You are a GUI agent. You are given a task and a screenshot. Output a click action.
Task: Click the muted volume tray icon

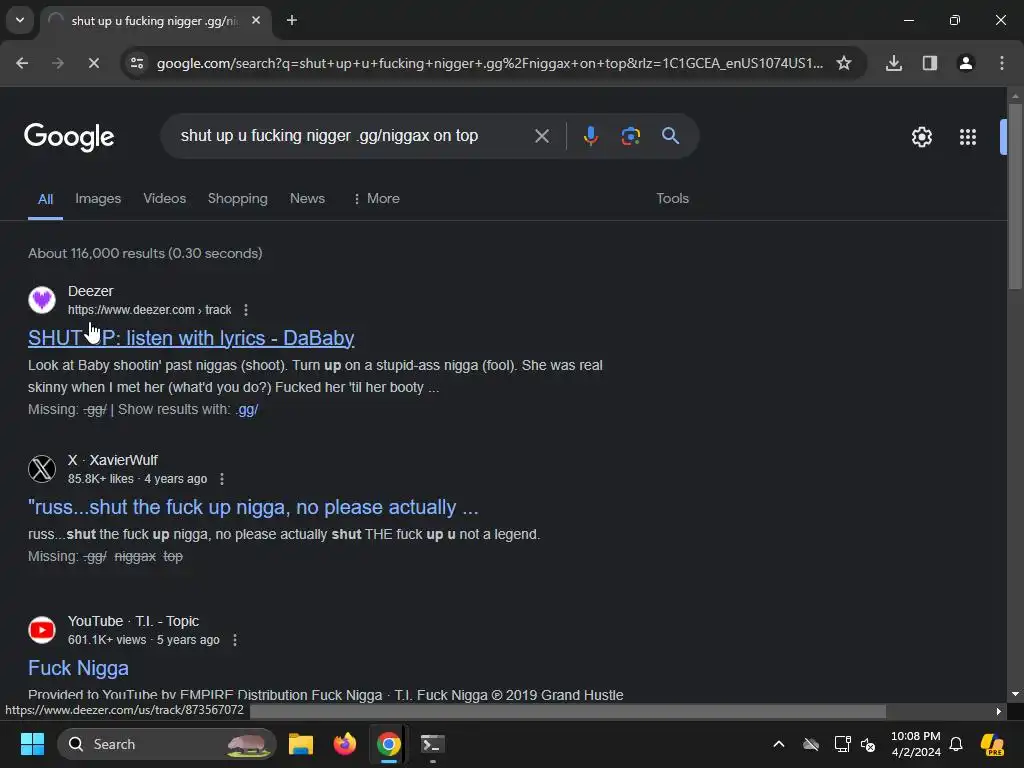click(868, 744)
